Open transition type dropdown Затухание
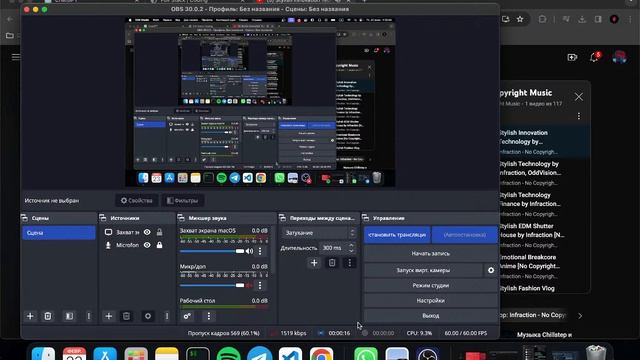This screenshot has width=640, height=360. pos(319,233)
